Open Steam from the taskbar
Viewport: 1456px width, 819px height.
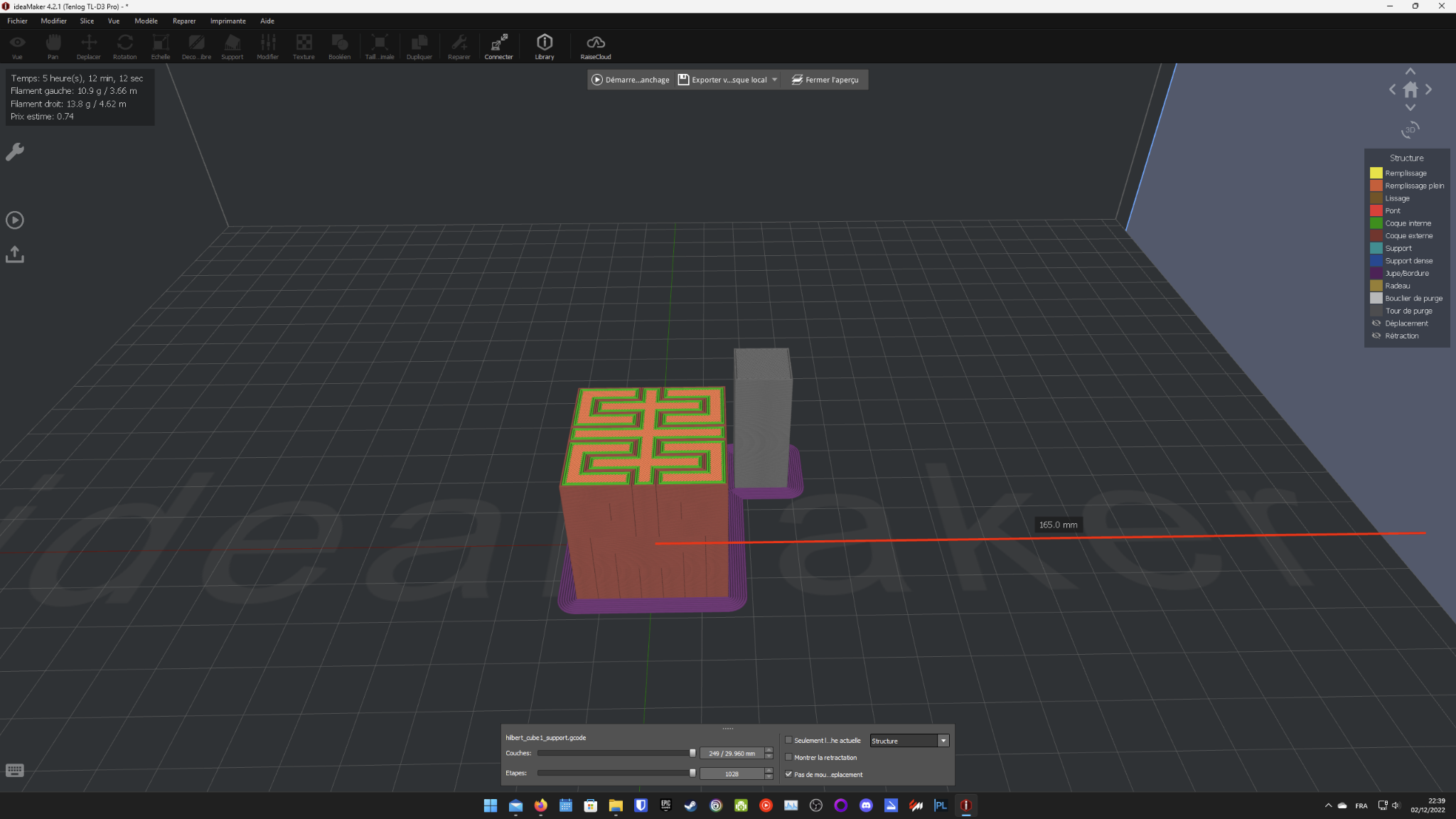click(691, 805)
